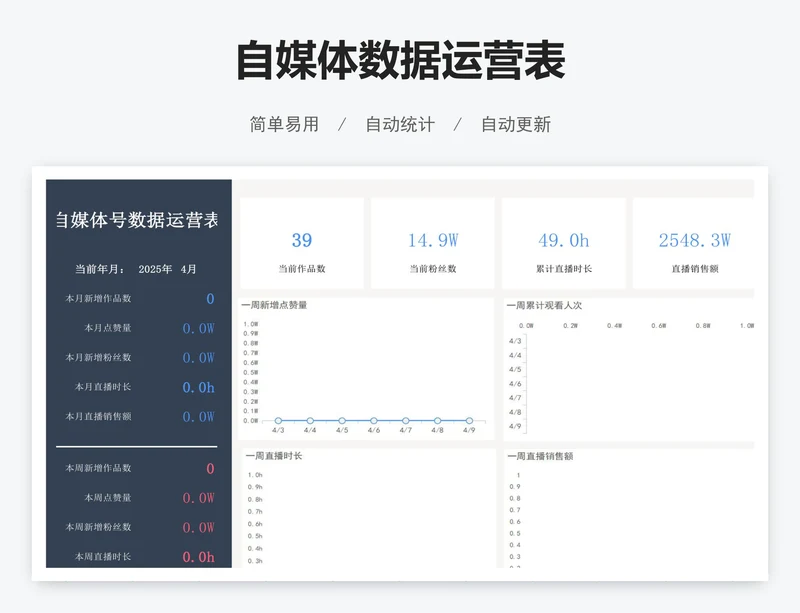Select the value beside 本月直播销售额
The height and width of the screenshot is (613, 800).
tap(198, 417)
